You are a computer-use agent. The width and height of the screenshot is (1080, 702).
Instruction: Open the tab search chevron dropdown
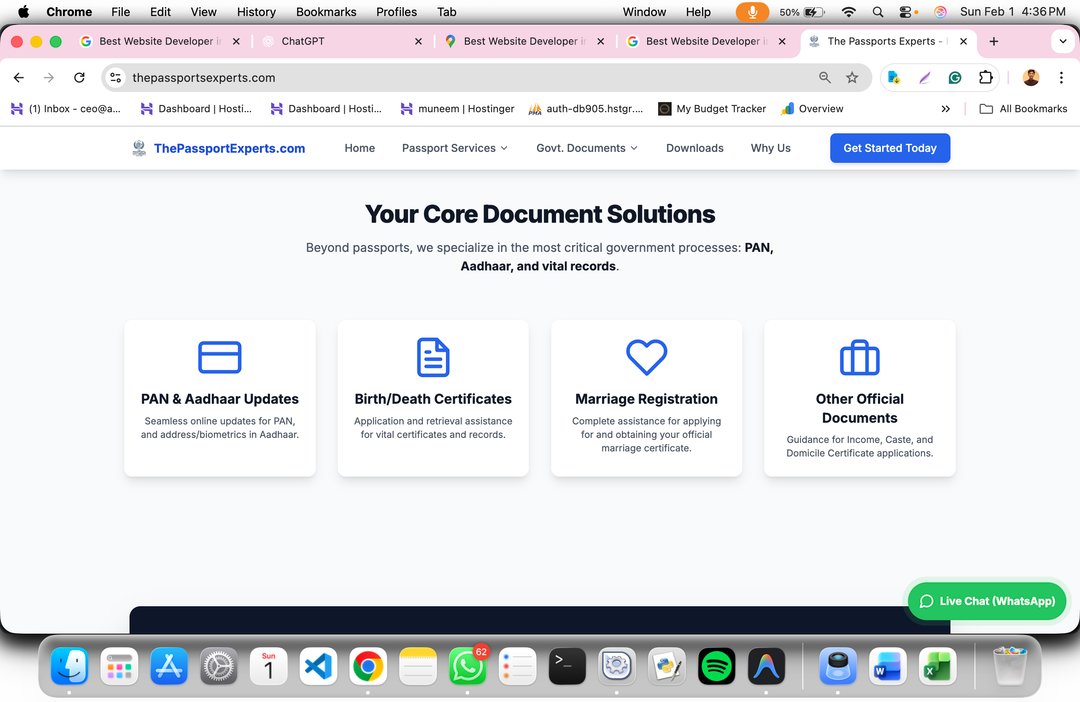pyautogui.click(x=1062, y=42)
